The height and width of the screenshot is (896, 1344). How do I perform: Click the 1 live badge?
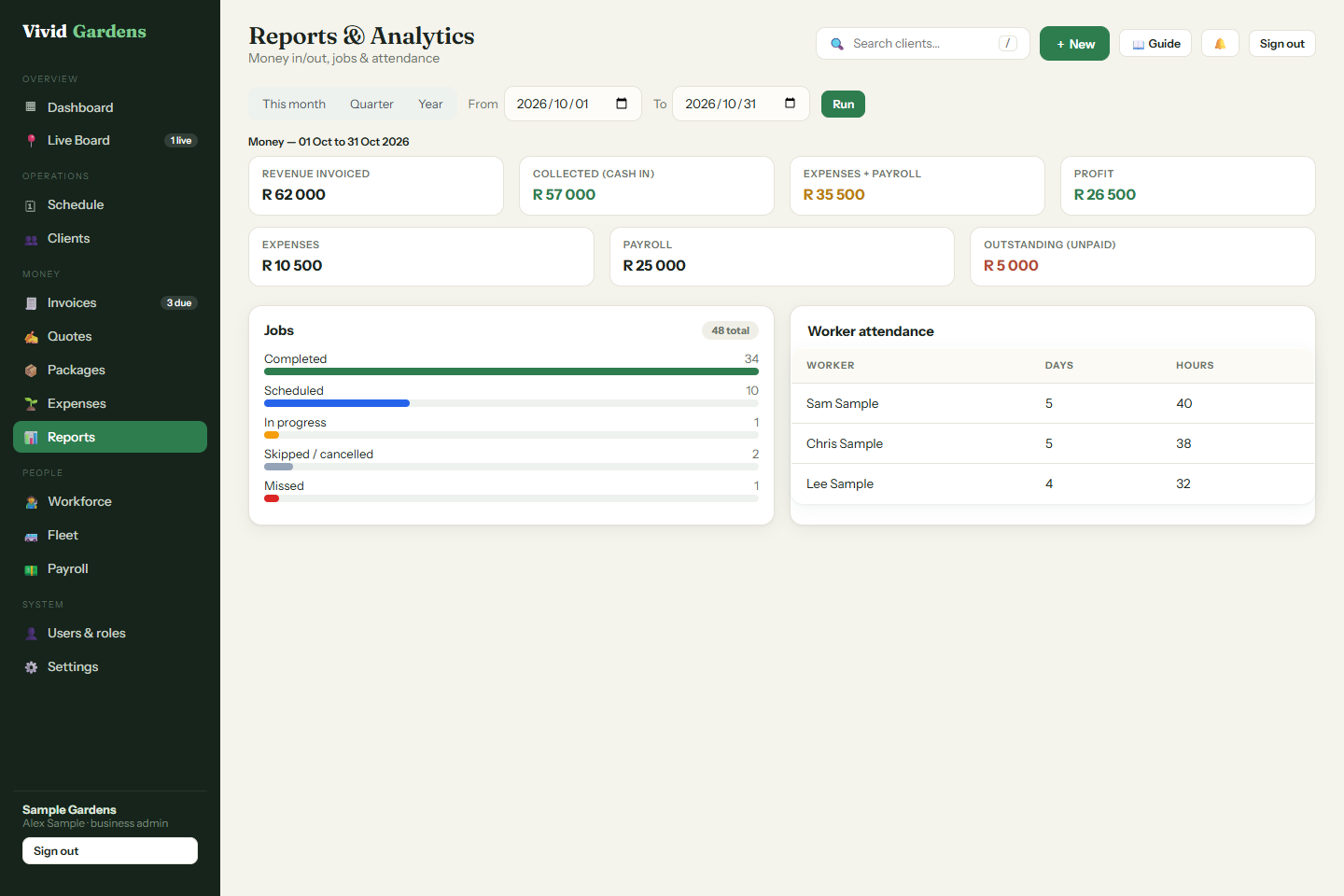tap(181, 140)
